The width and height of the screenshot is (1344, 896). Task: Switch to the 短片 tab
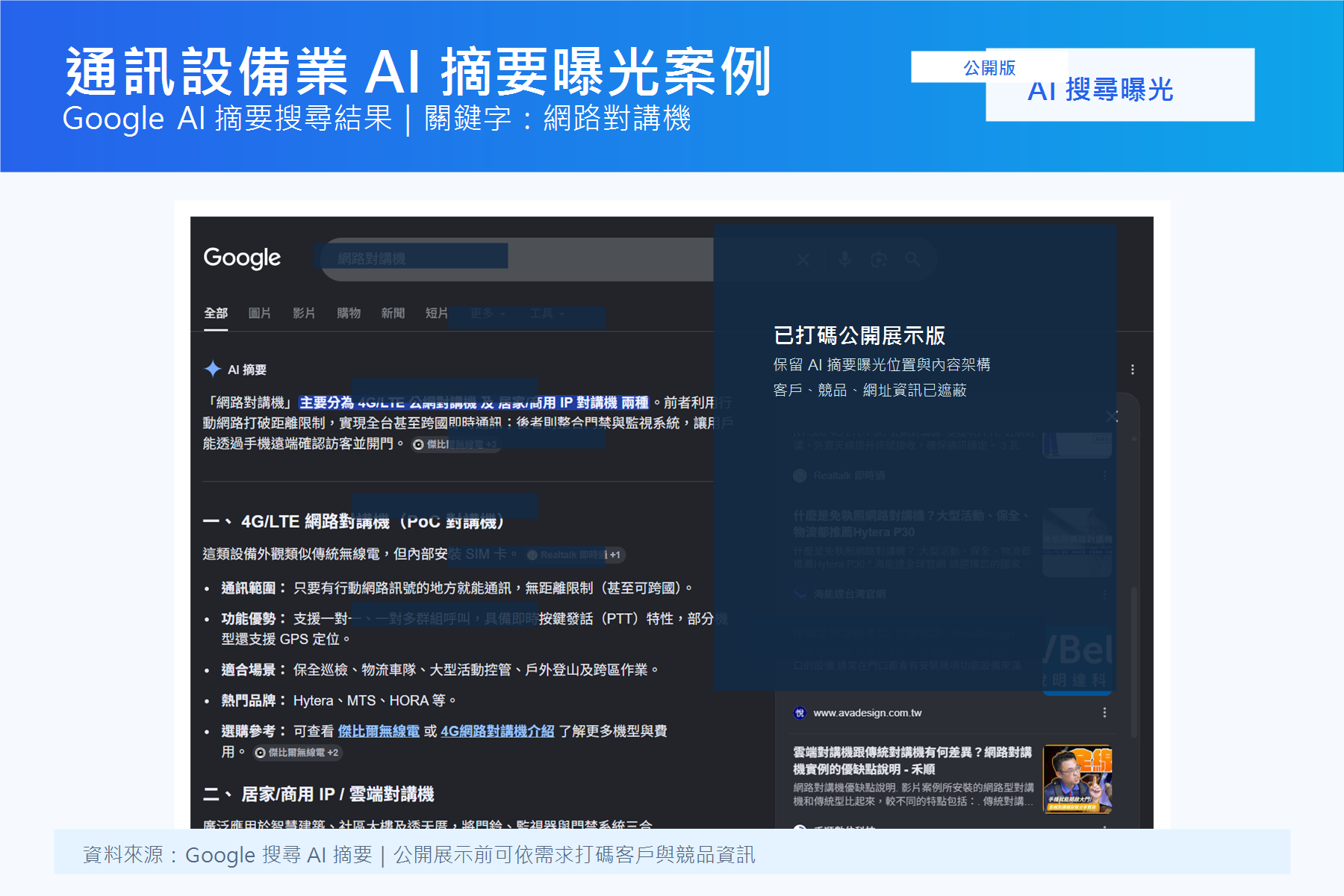[x=437, y=313]
